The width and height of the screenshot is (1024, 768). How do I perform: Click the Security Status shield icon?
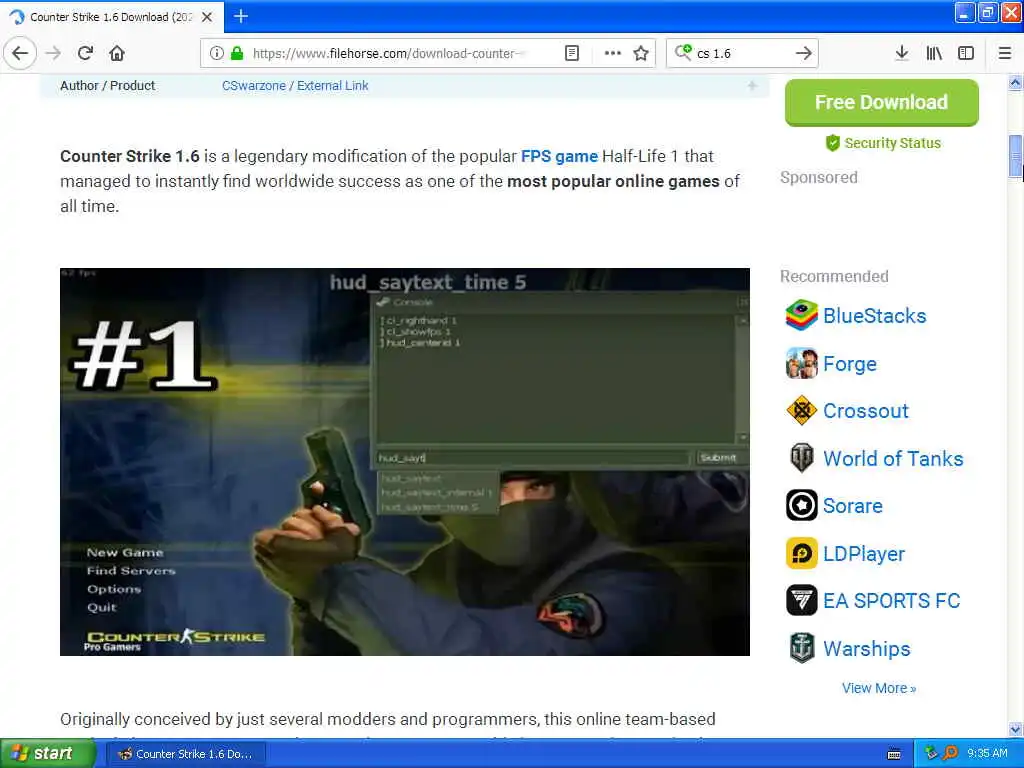832,143
